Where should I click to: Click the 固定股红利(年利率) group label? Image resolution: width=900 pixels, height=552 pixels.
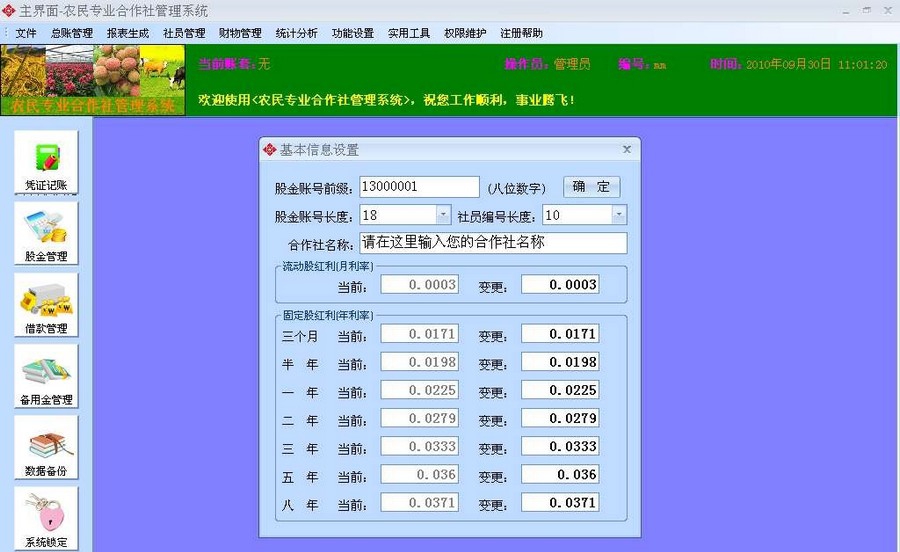328,315
